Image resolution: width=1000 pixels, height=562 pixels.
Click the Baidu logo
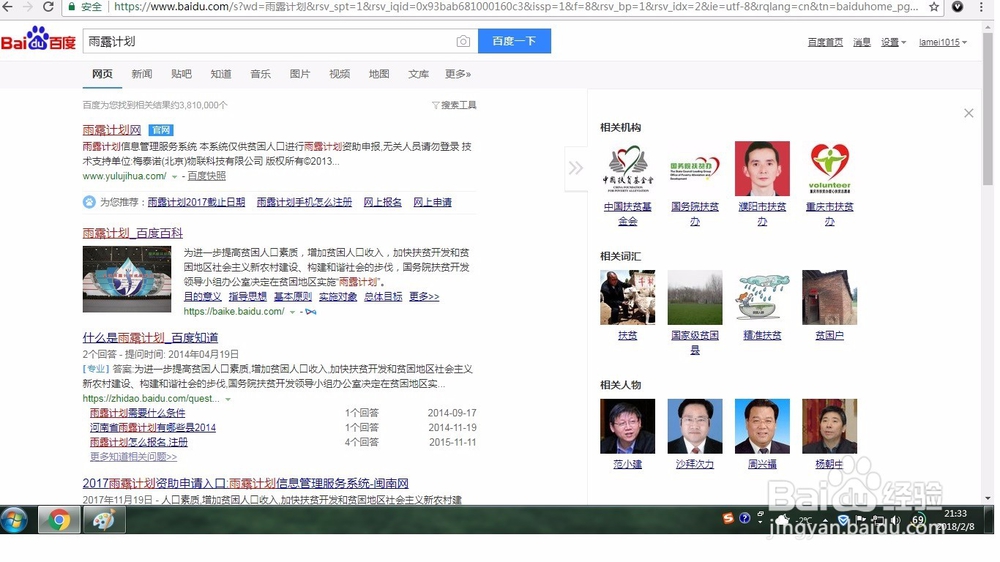tap(38, 40)
